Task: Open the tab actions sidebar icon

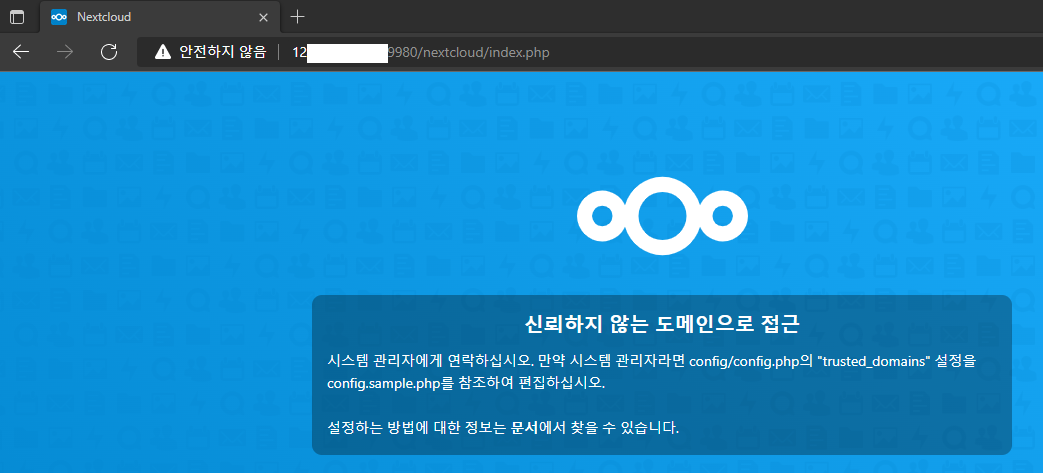Action: [16, 17]
